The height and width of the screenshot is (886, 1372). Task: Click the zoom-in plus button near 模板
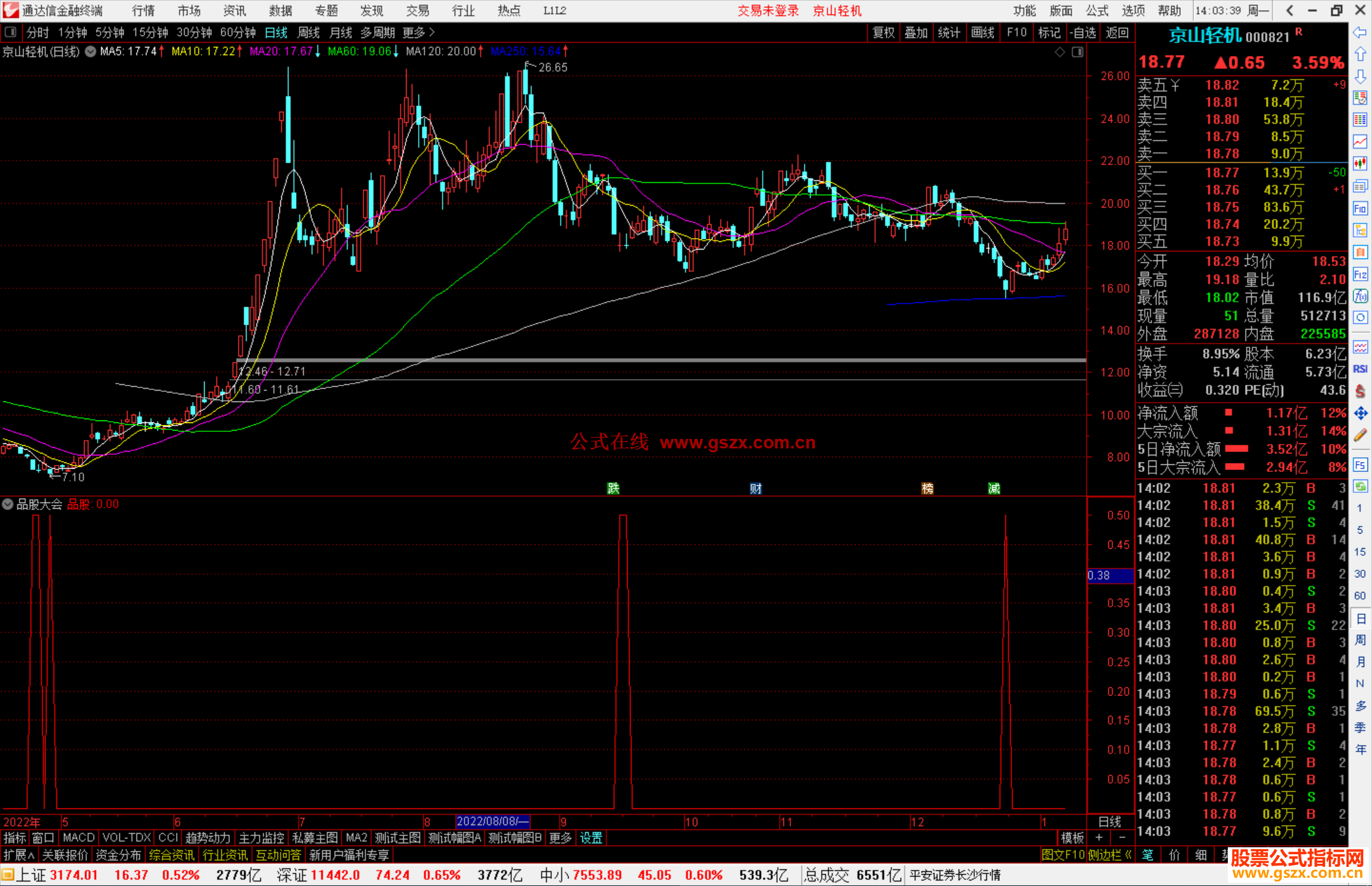tap(1099, 838)
